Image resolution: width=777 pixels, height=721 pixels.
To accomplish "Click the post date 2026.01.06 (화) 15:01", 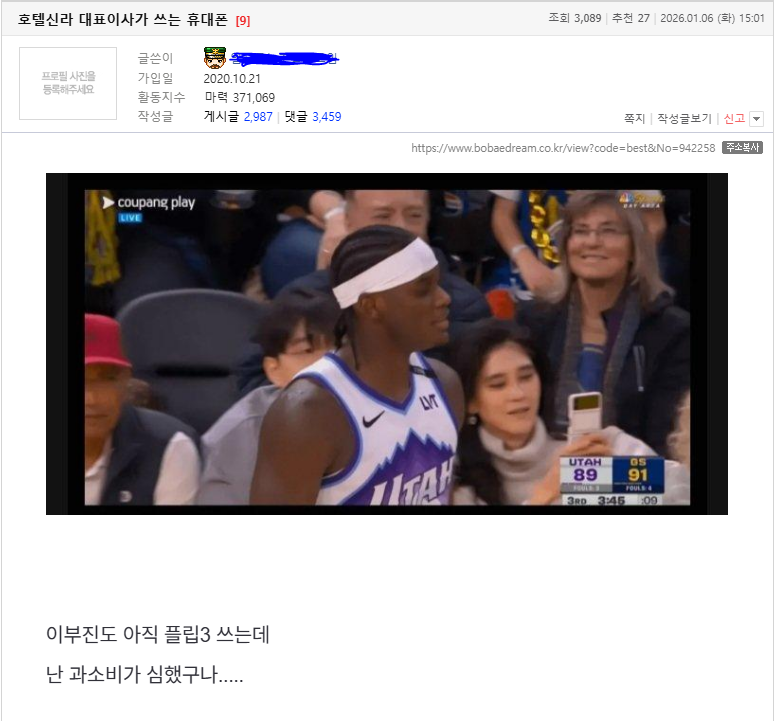I will [x=712, y=18].
